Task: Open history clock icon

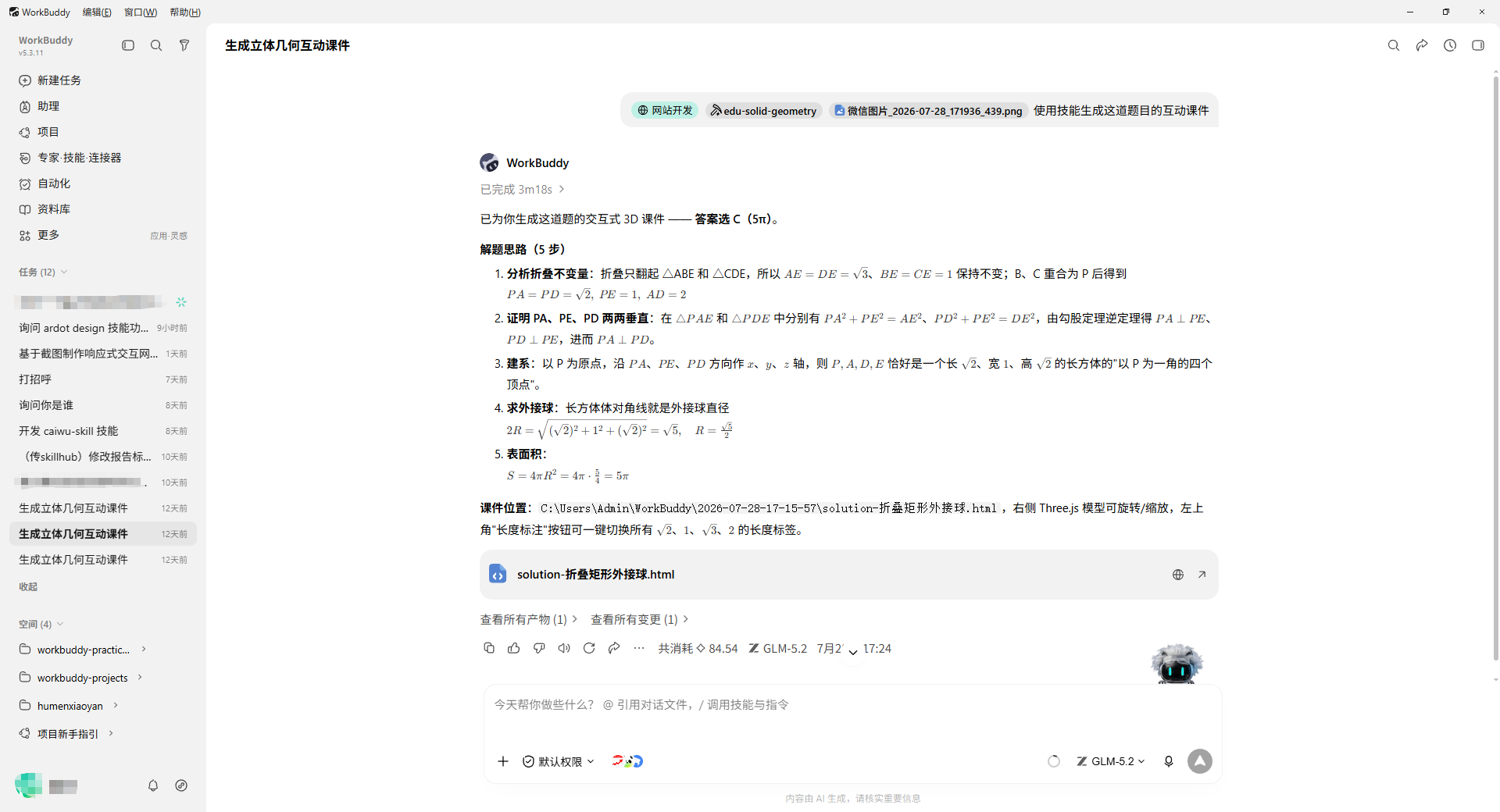Action: [1450, 45]
